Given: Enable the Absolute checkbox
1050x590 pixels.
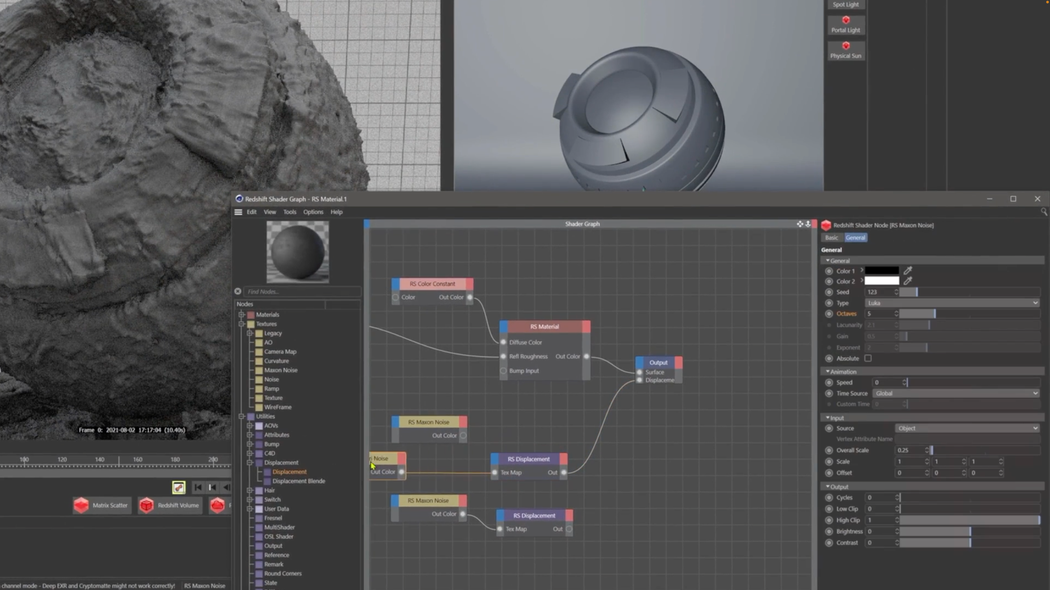Looking at the screenshot, I should (868, 358).
